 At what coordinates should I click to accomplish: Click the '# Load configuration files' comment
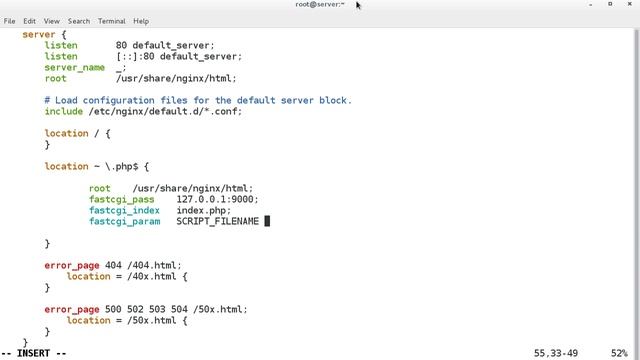click(198, 100)
